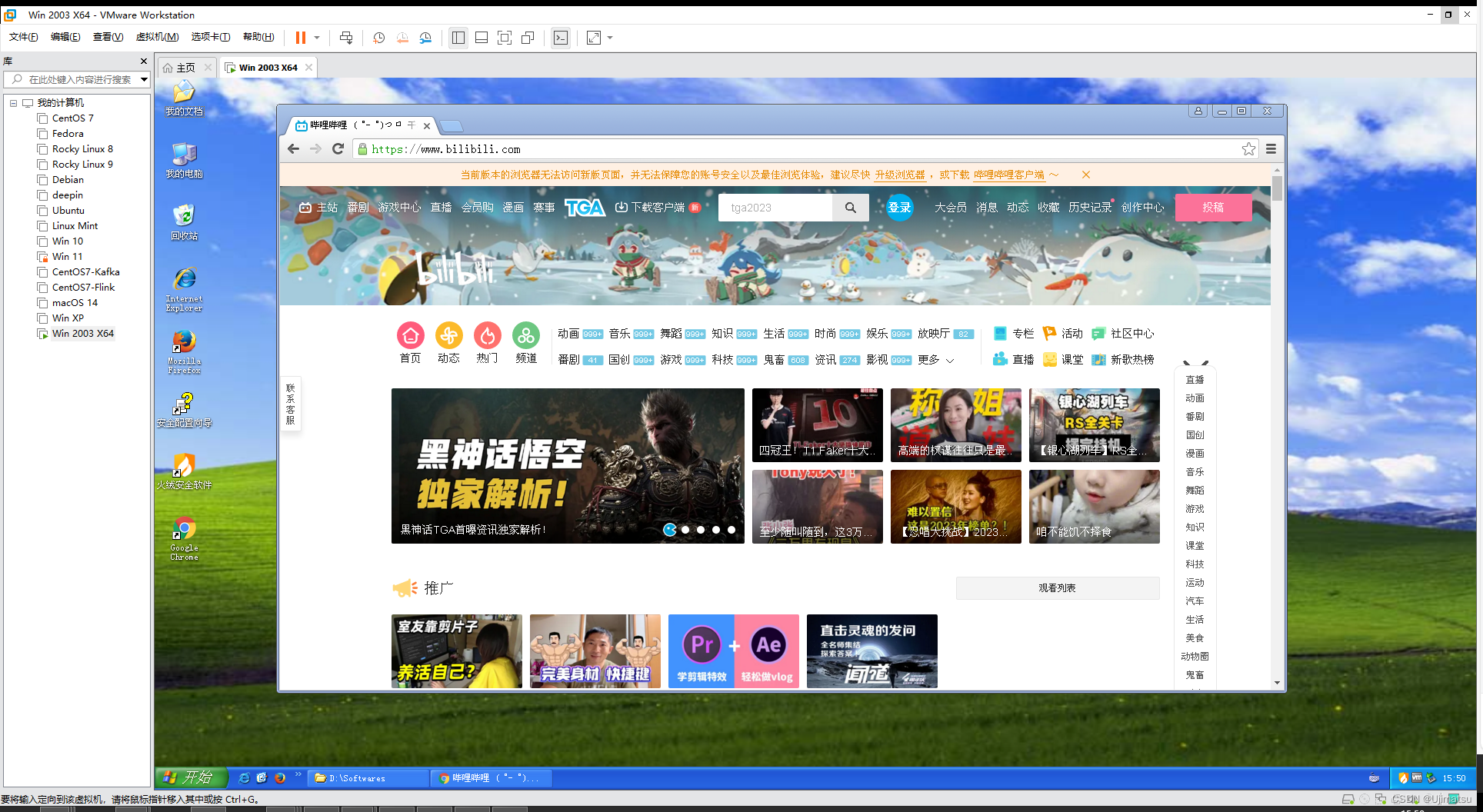
Task: Click the revert to snapshot icon
Action: point(402,38)
